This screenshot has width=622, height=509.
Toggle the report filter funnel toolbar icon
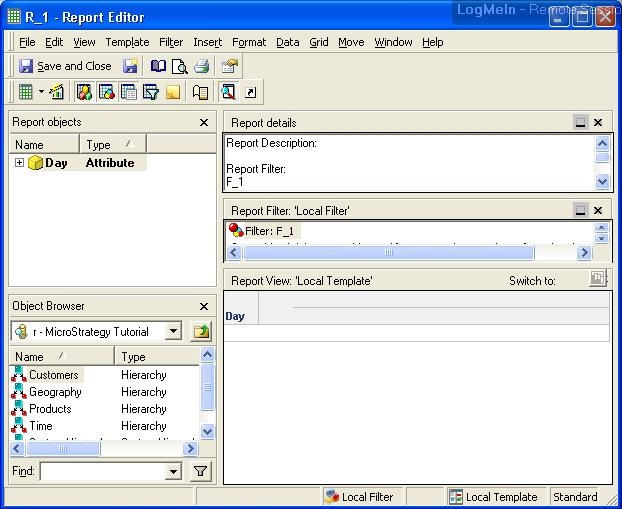point(151,92)
